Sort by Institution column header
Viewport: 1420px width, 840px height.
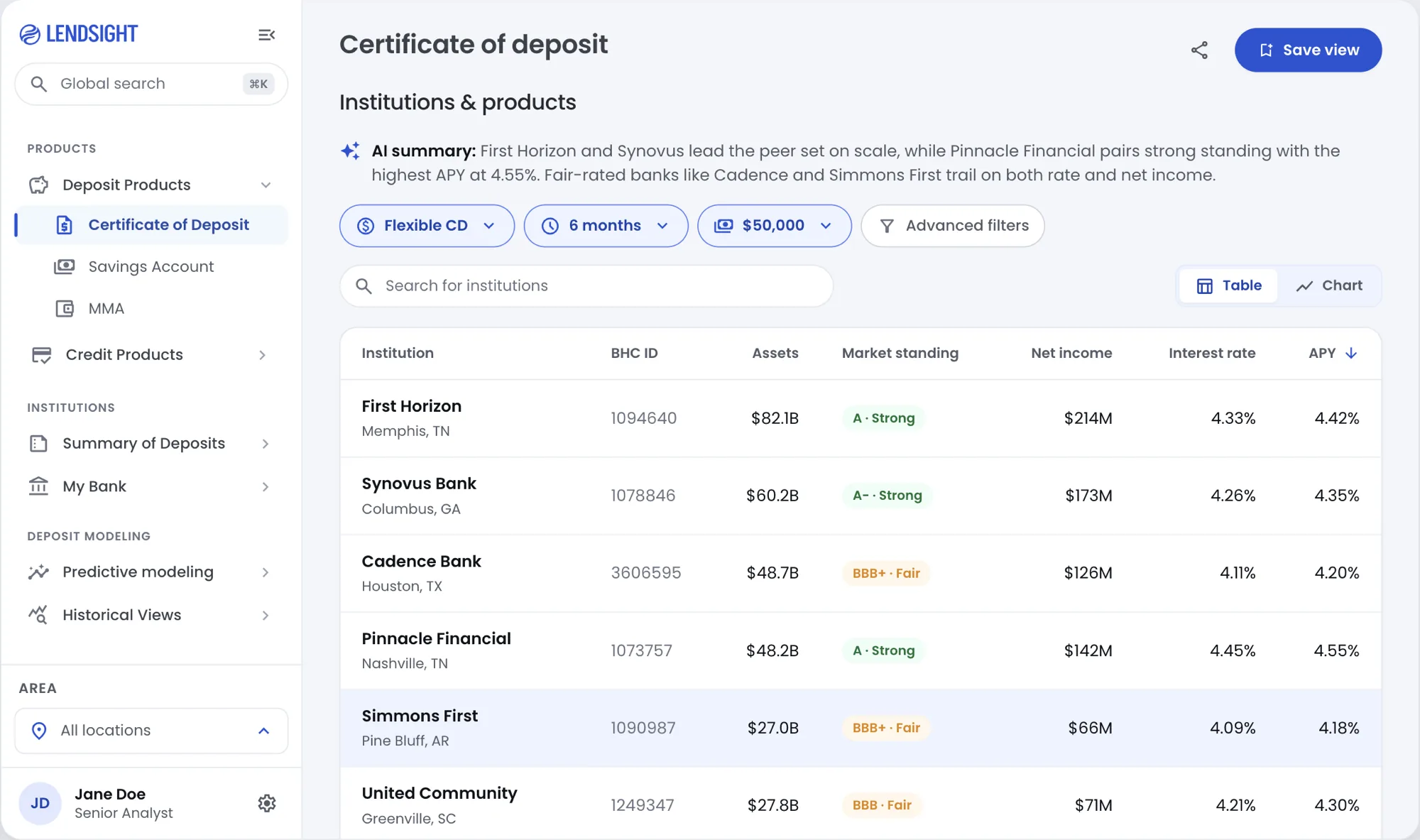tap(398, 353)
